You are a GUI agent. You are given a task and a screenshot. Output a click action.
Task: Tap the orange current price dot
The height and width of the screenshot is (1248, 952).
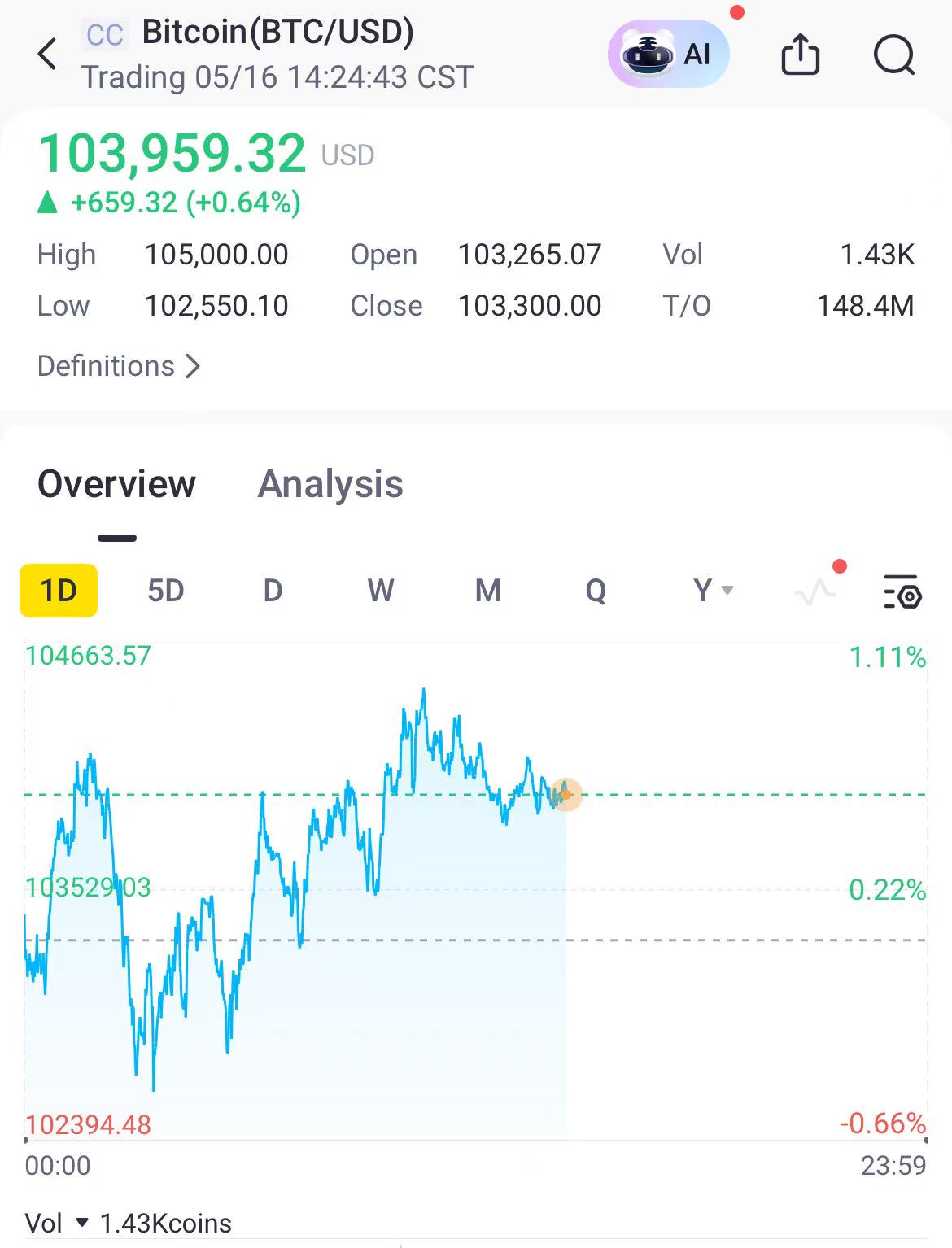pos(566,794)
